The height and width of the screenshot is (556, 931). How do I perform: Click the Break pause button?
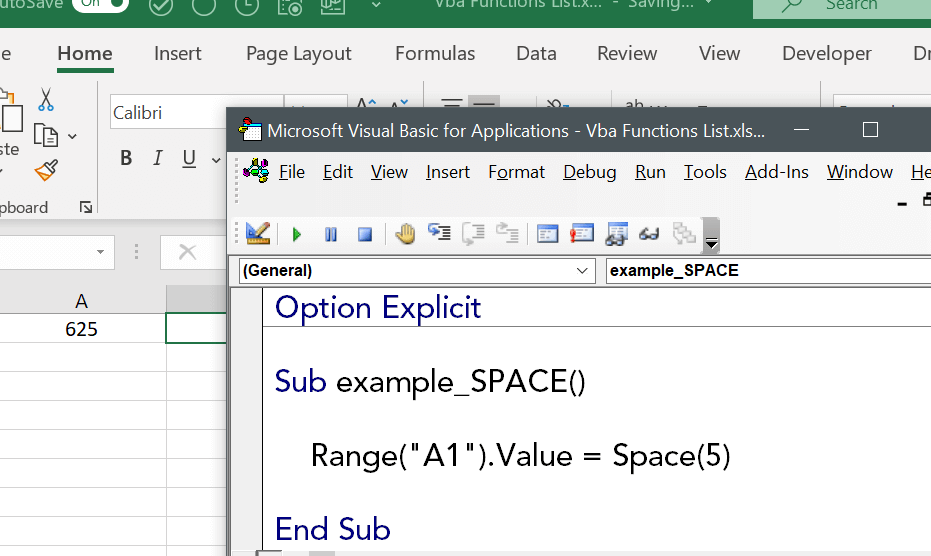pyautogui.click(x=331, y=235)
